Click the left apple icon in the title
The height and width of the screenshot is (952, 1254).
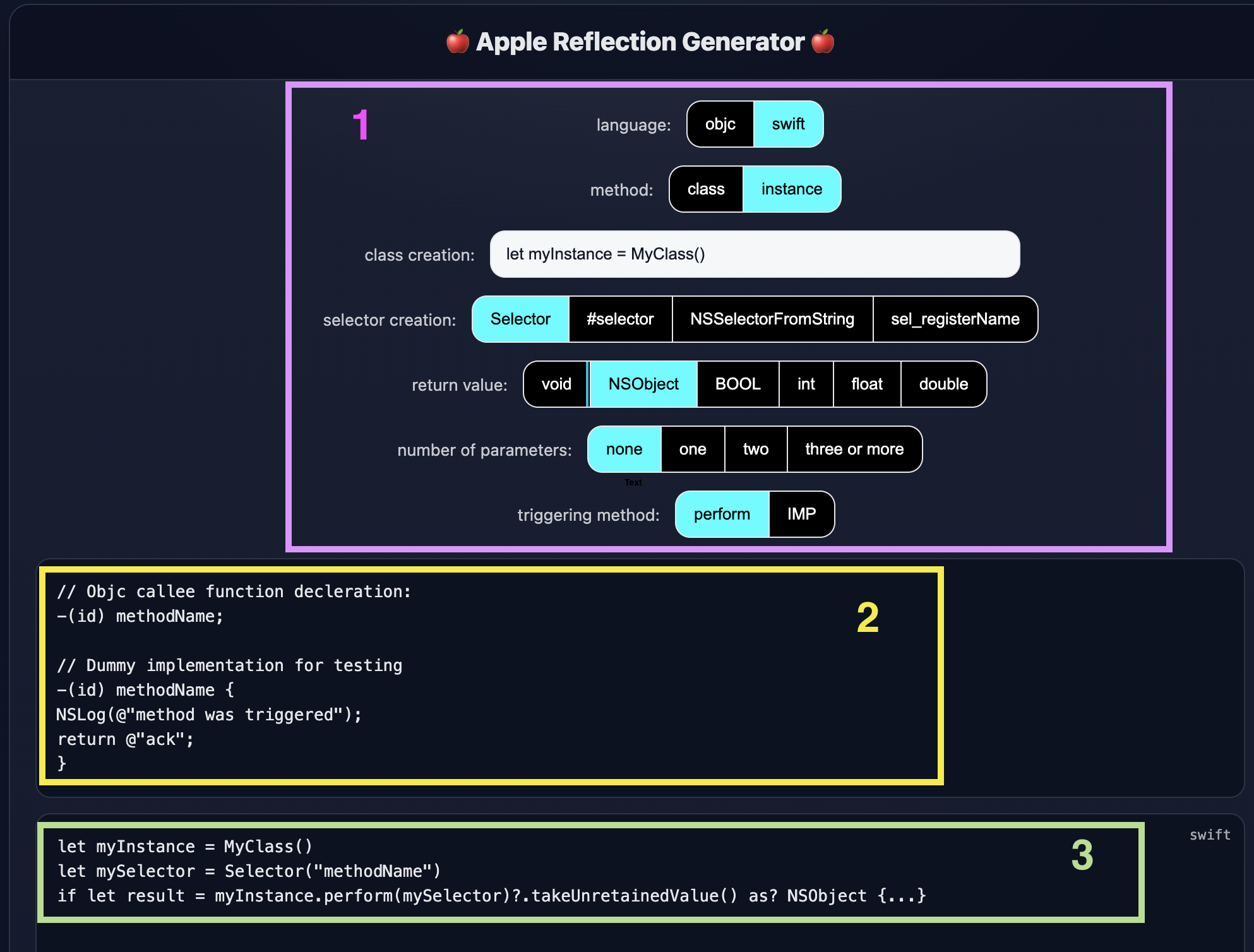[x=458, y=42]
